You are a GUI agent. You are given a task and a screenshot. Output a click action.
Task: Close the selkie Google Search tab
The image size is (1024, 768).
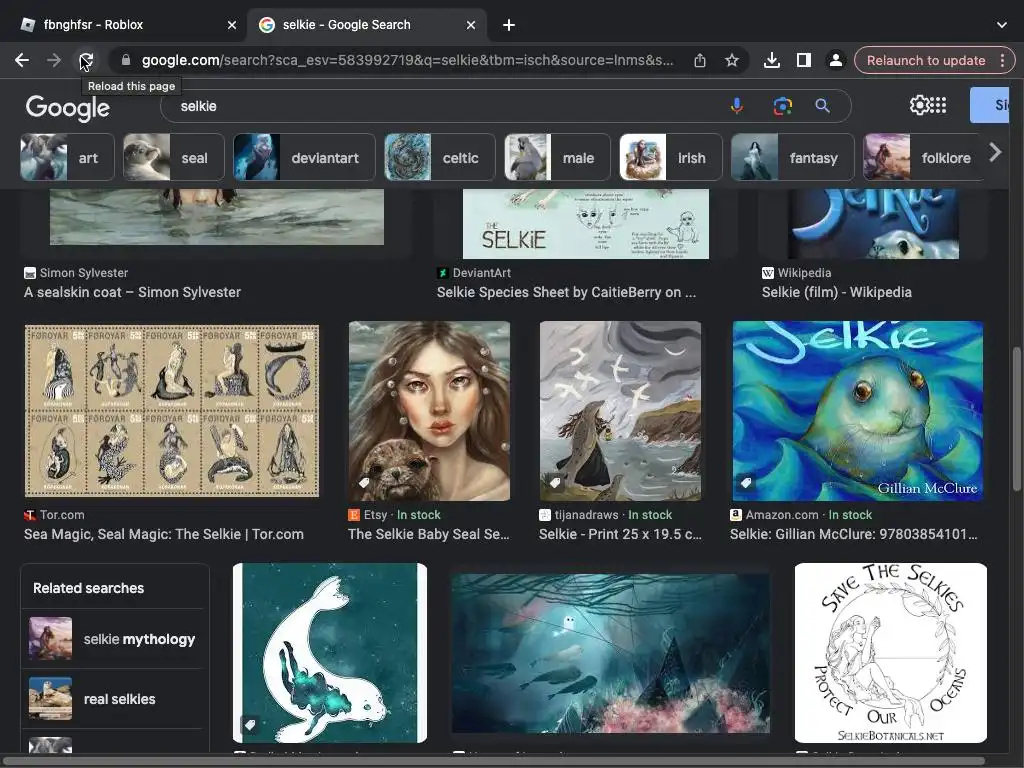tap(471, 25)
